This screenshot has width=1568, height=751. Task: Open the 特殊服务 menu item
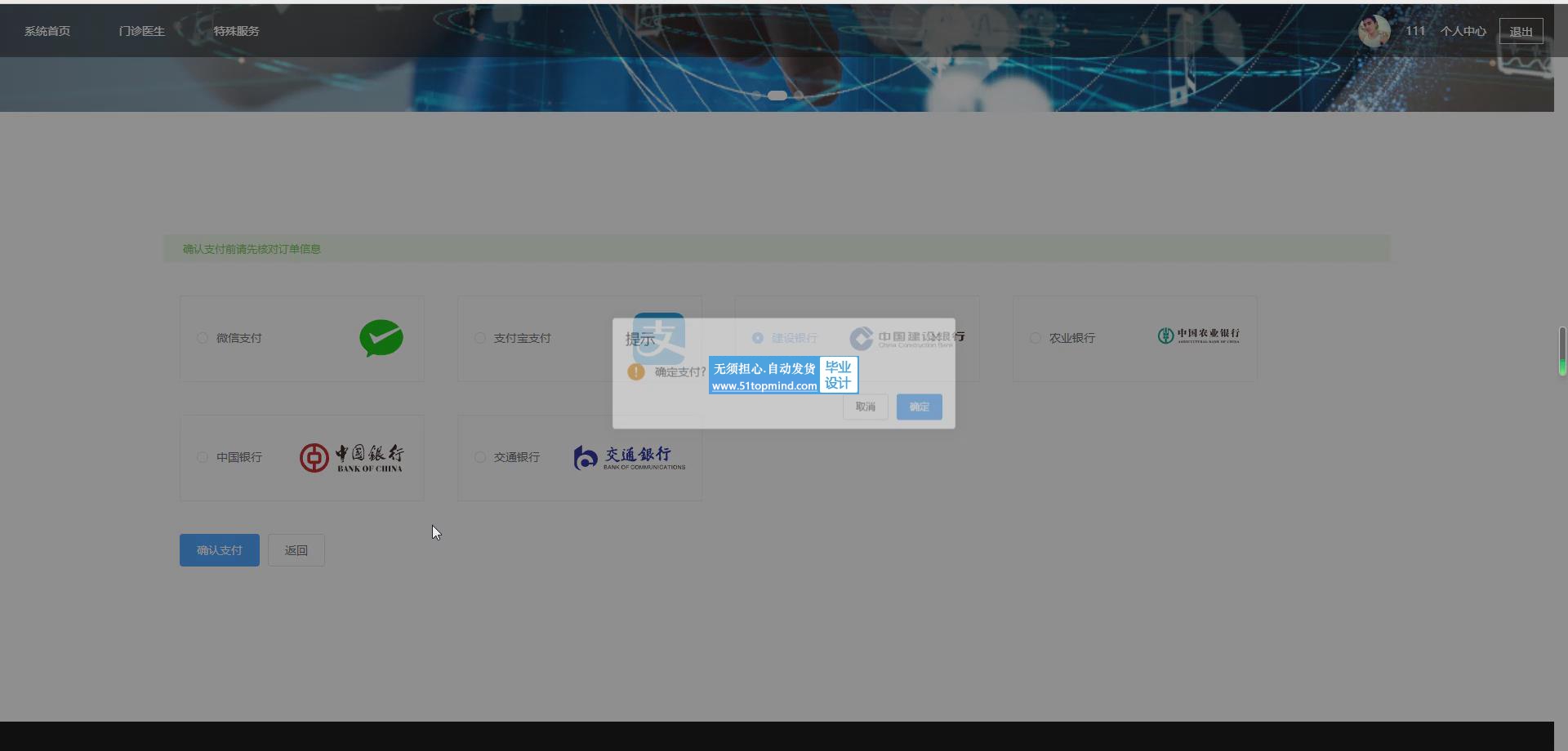(x=237, y=31)
